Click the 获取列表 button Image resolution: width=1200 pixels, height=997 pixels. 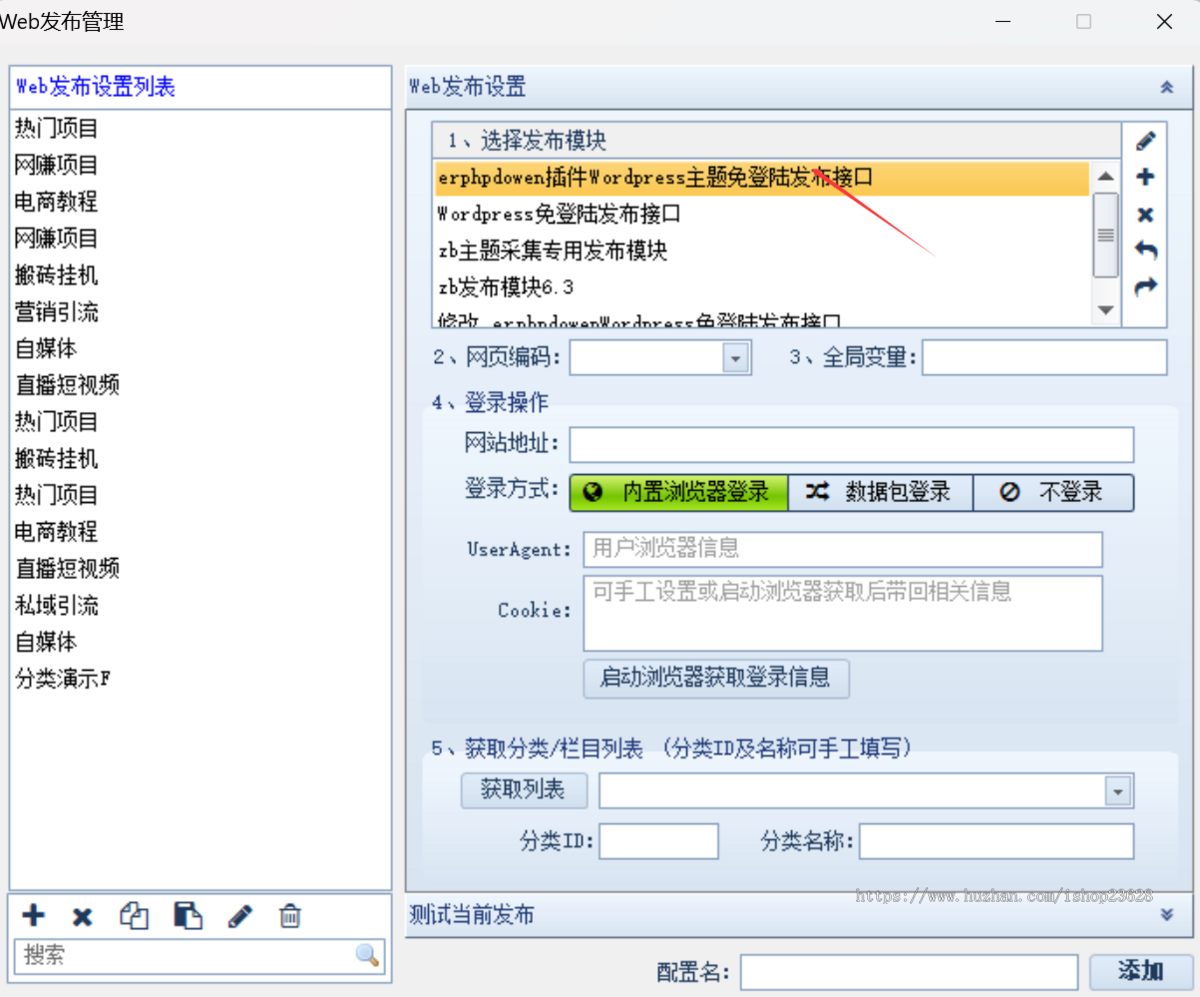coord(524,790)
